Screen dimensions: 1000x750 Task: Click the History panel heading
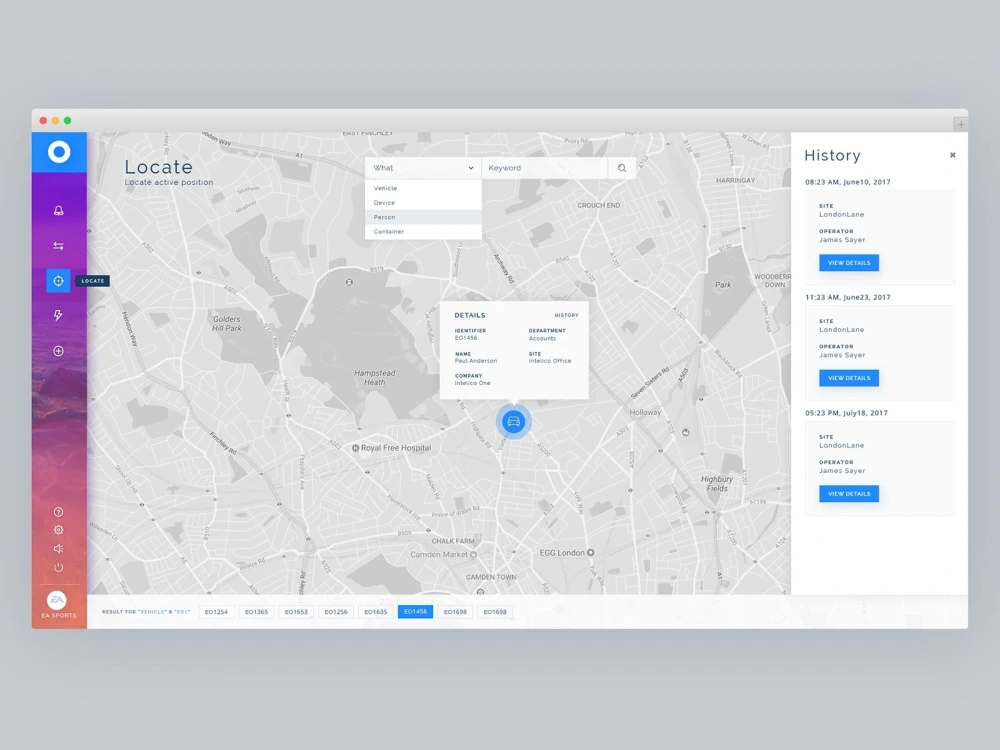tap(832, 156)
